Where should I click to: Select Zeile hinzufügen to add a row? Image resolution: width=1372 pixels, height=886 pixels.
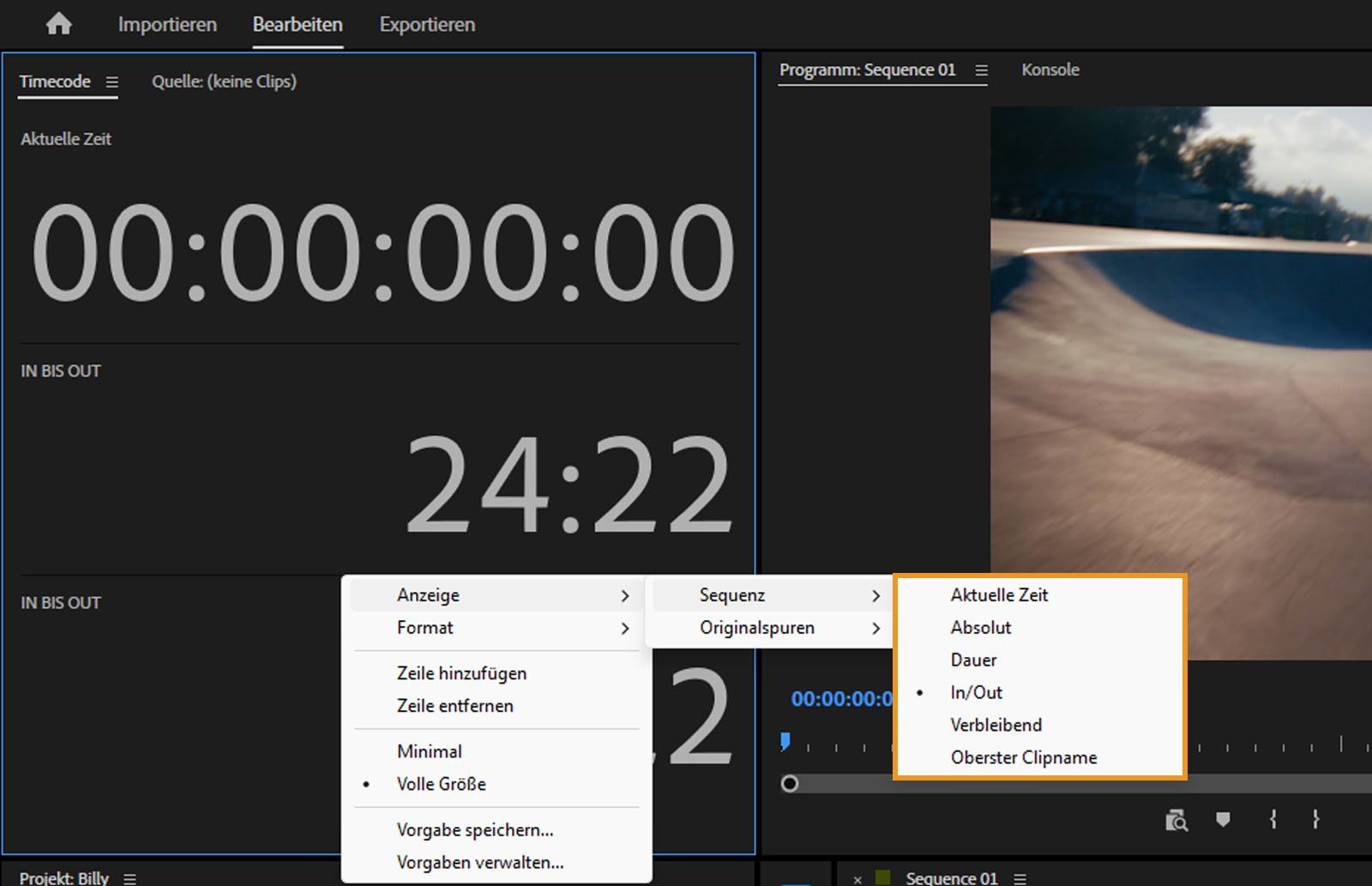pos(461,673)
